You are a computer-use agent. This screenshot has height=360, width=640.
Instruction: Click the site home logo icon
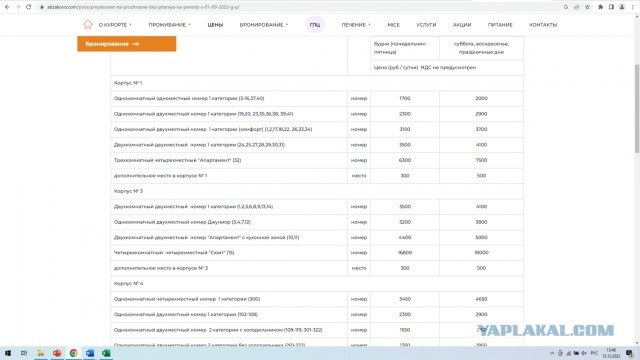point(88,24)
